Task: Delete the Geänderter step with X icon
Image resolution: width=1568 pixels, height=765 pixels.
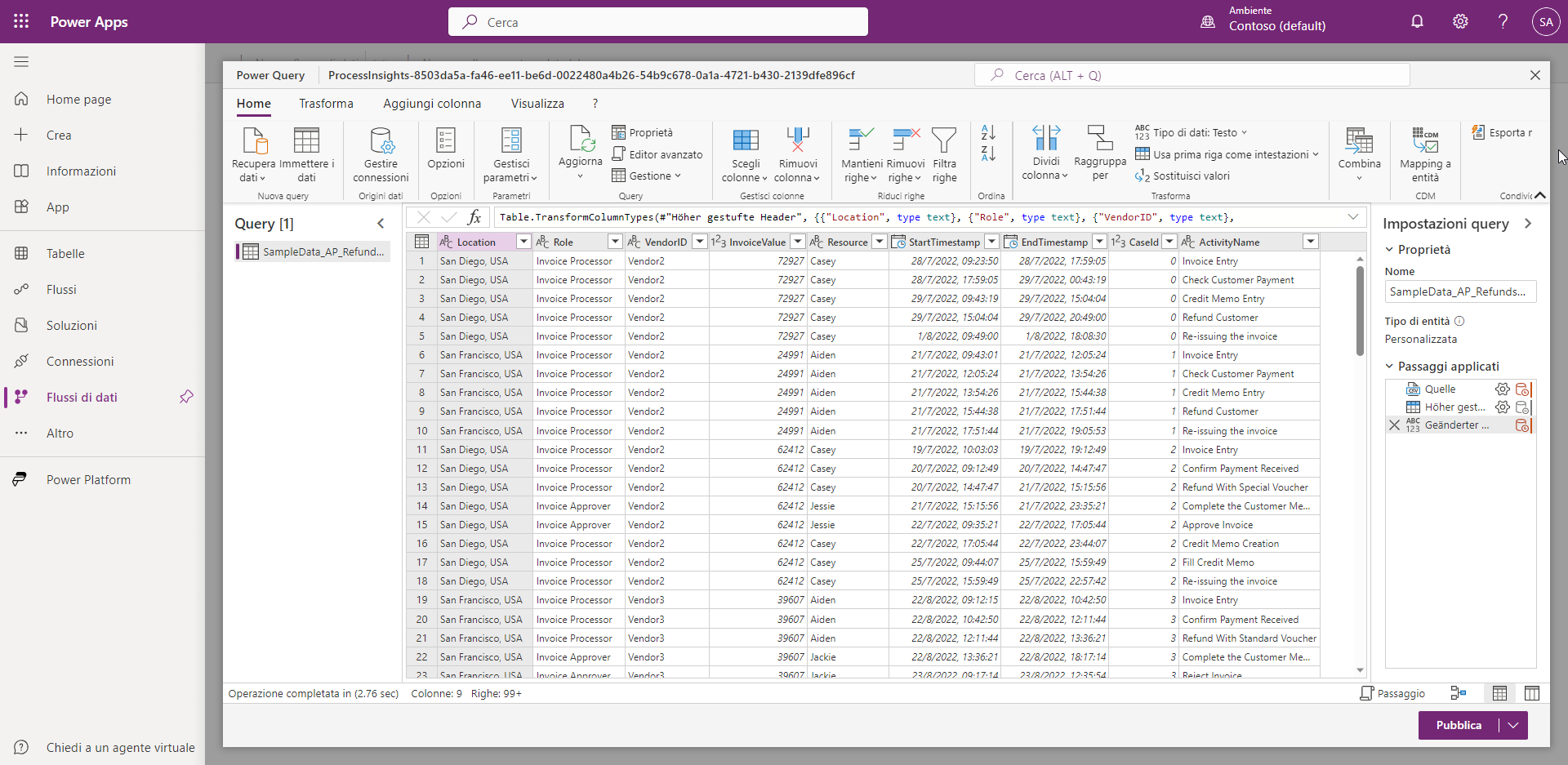Action: [1394, 425]
